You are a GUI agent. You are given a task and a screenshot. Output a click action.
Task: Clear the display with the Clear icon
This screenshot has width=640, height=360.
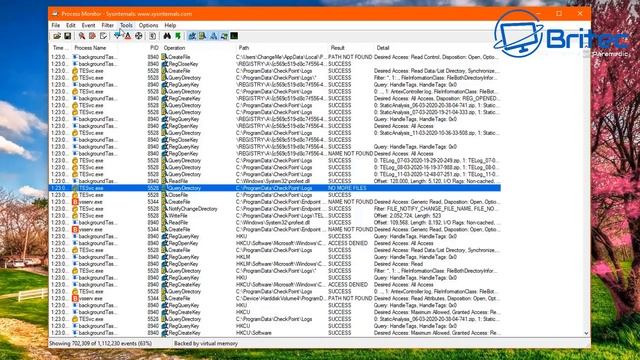103,36
